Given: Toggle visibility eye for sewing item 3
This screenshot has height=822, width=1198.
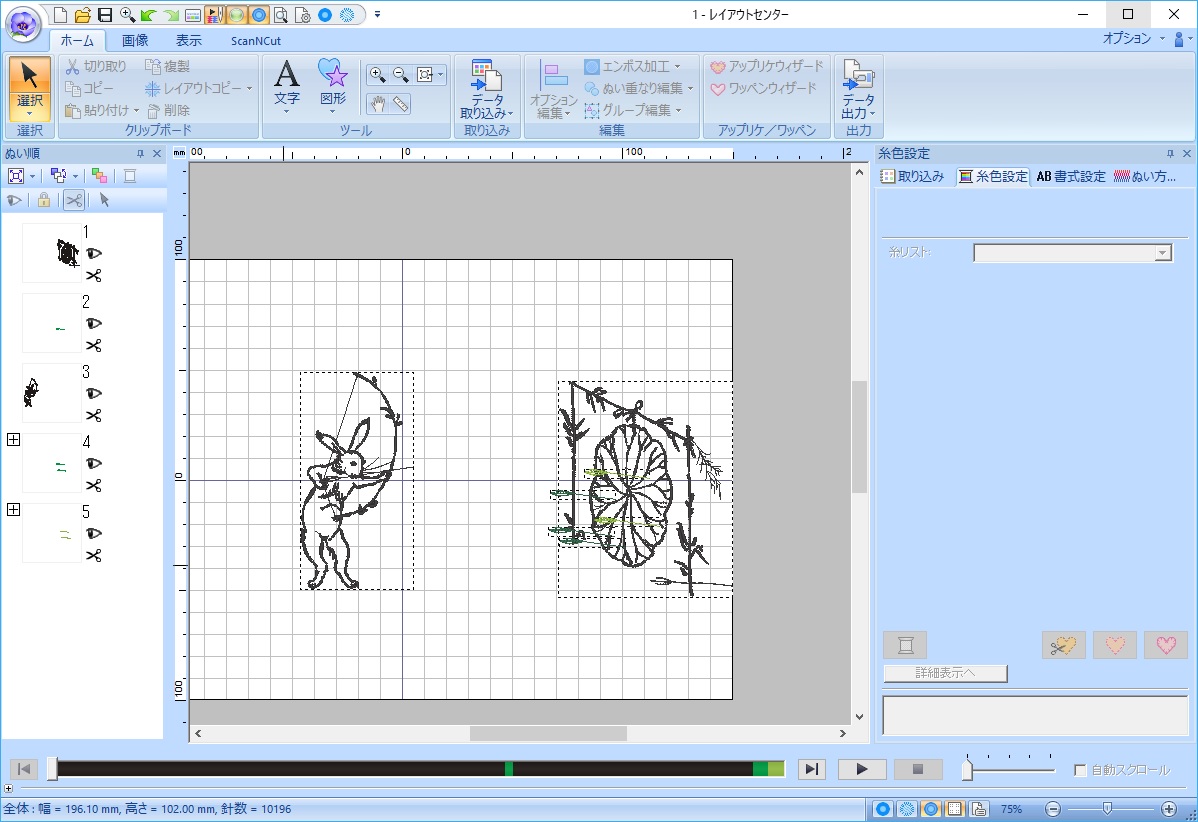Looking at the screenshot, I should point(94,393).
